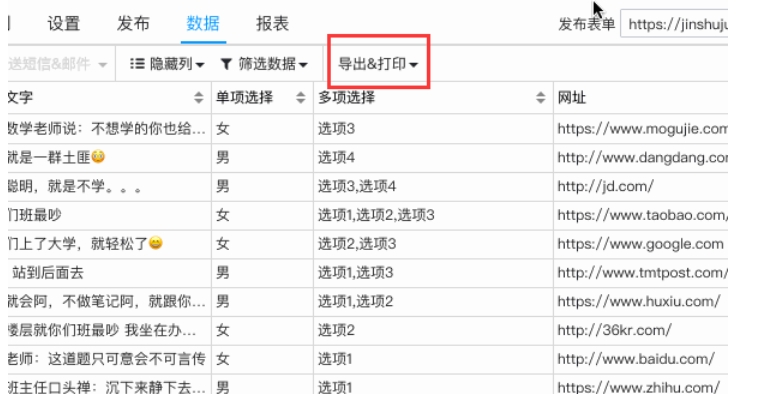Click the 发布表单 URL input field
This screenshot has width=768, height=394.
(x=674, y=24)
